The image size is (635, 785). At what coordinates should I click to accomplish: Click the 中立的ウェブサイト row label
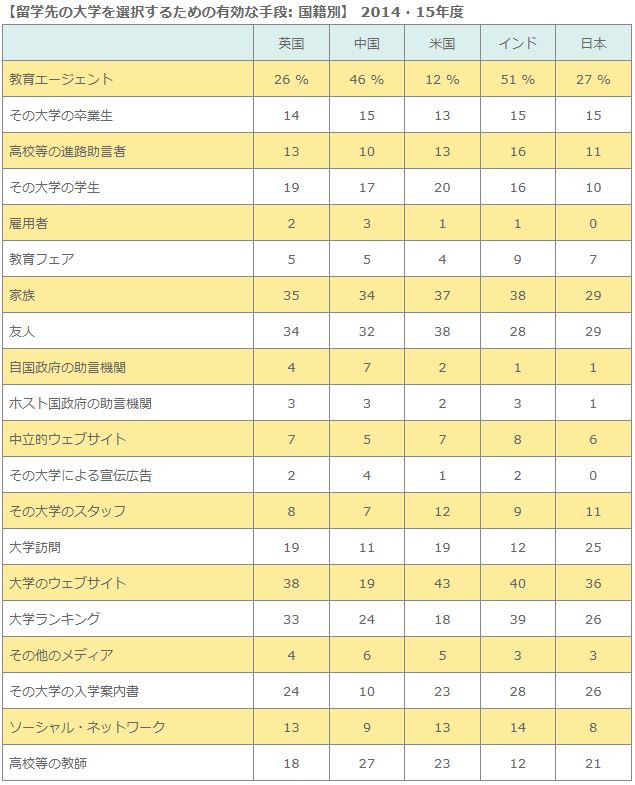tap(68, 439)
